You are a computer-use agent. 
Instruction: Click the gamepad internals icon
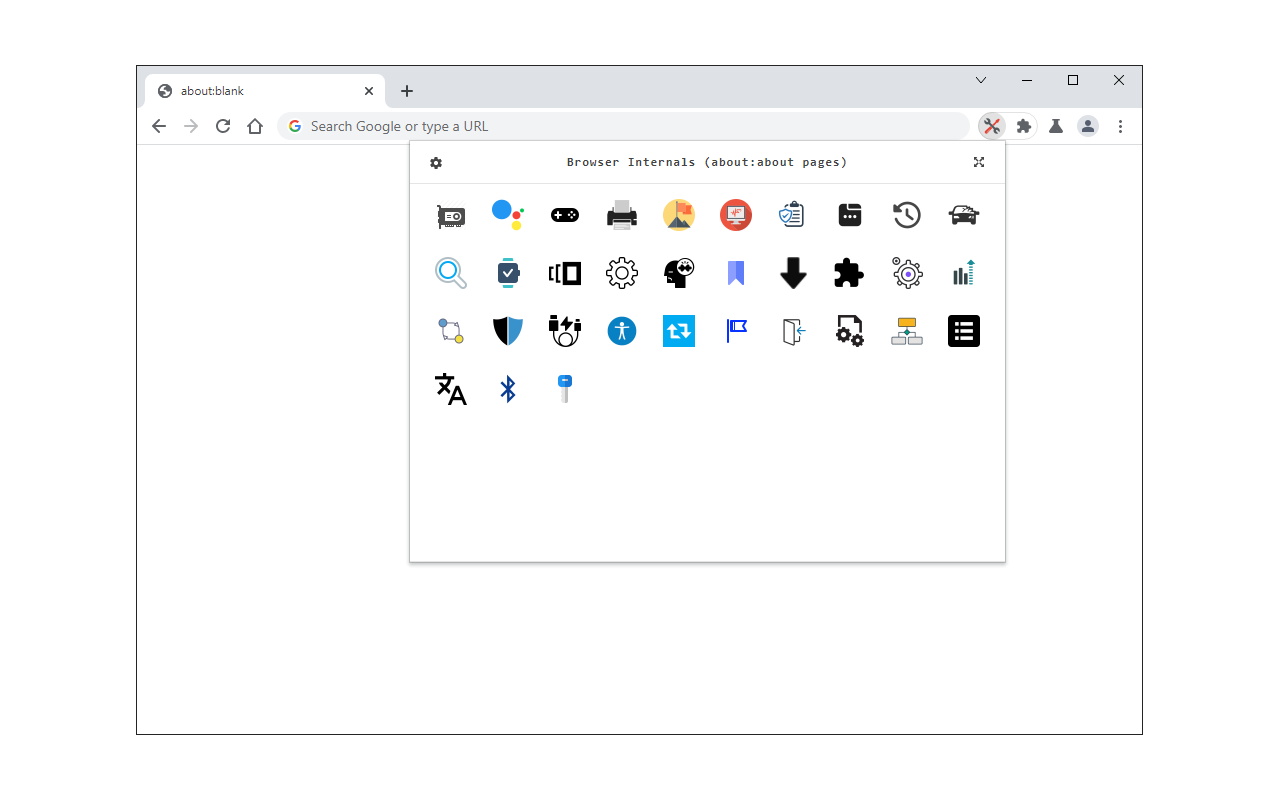pyautogui.click(x=564, y=214)
